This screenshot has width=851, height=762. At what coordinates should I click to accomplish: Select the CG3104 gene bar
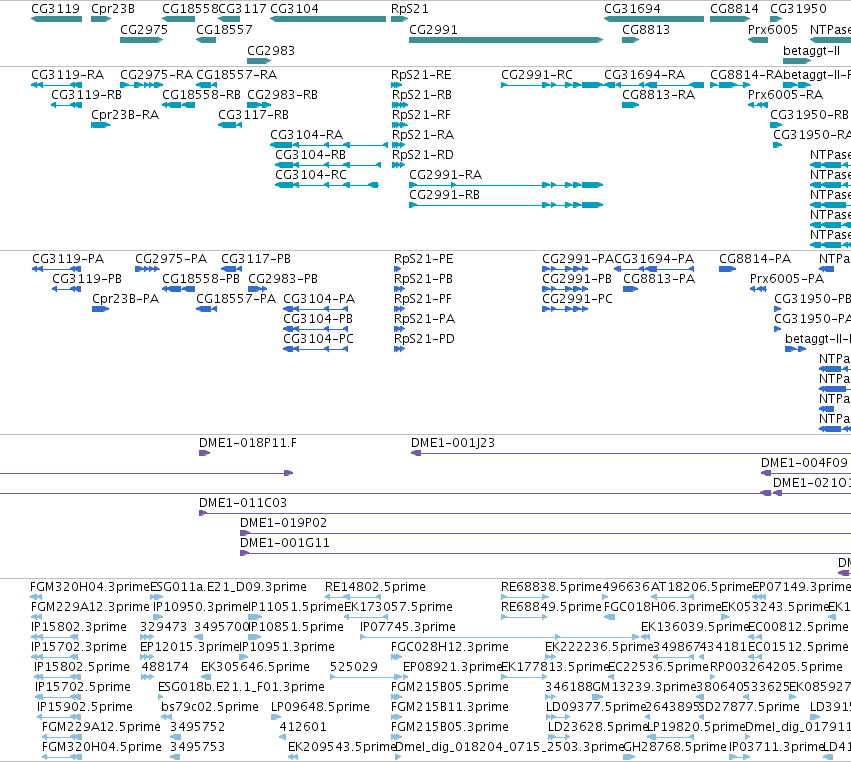328,19
